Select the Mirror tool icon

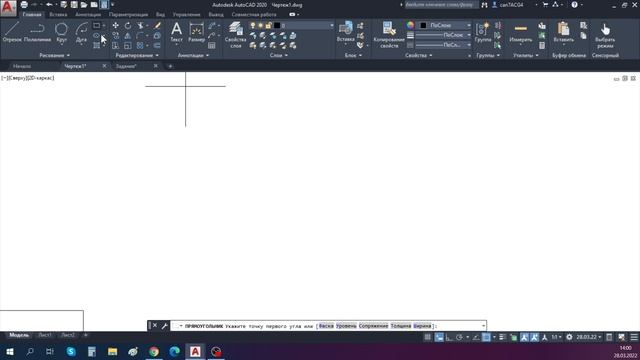click(x=128, y=36)
